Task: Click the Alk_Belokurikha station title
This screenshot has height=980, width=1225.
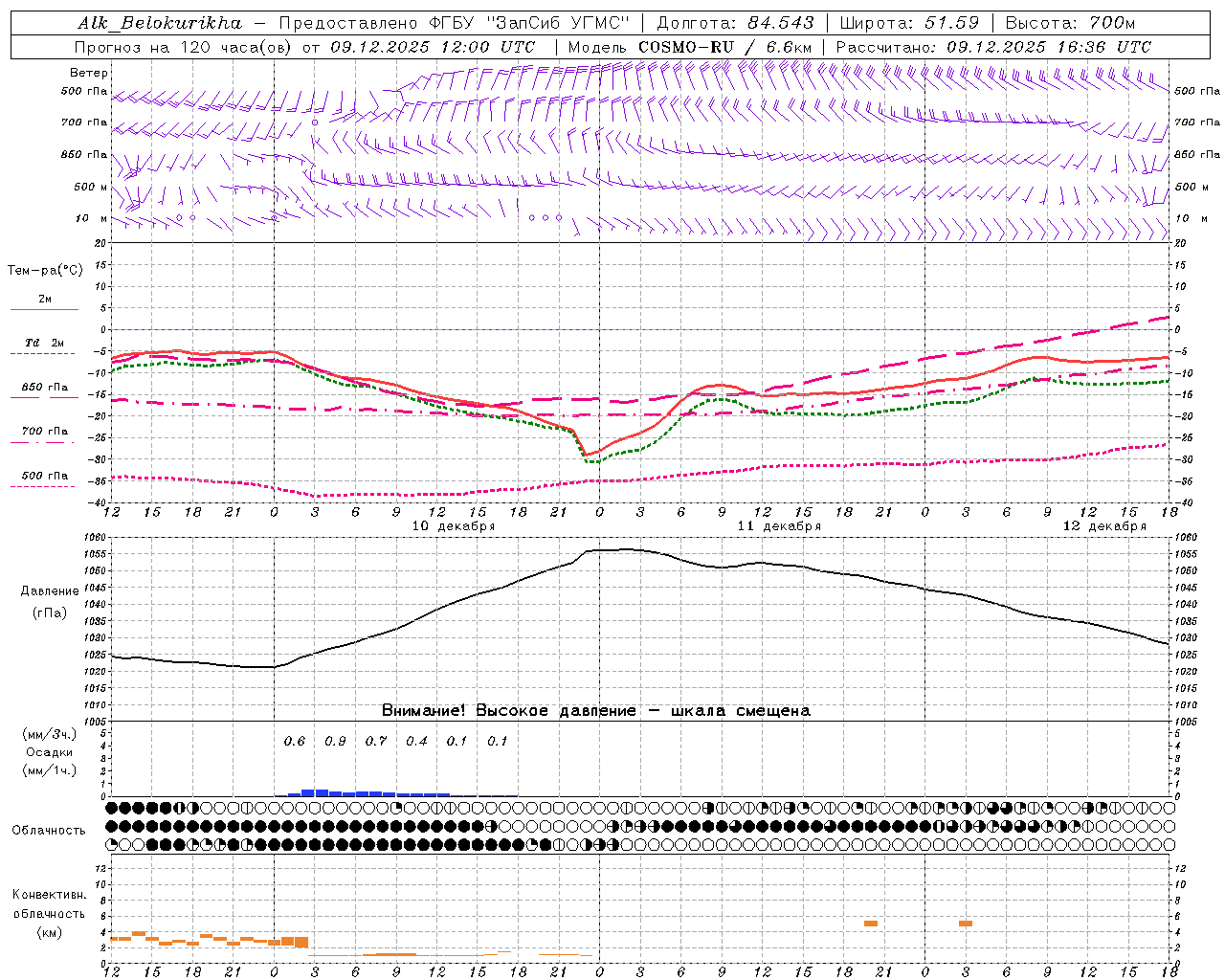Action: click(161, 23)
